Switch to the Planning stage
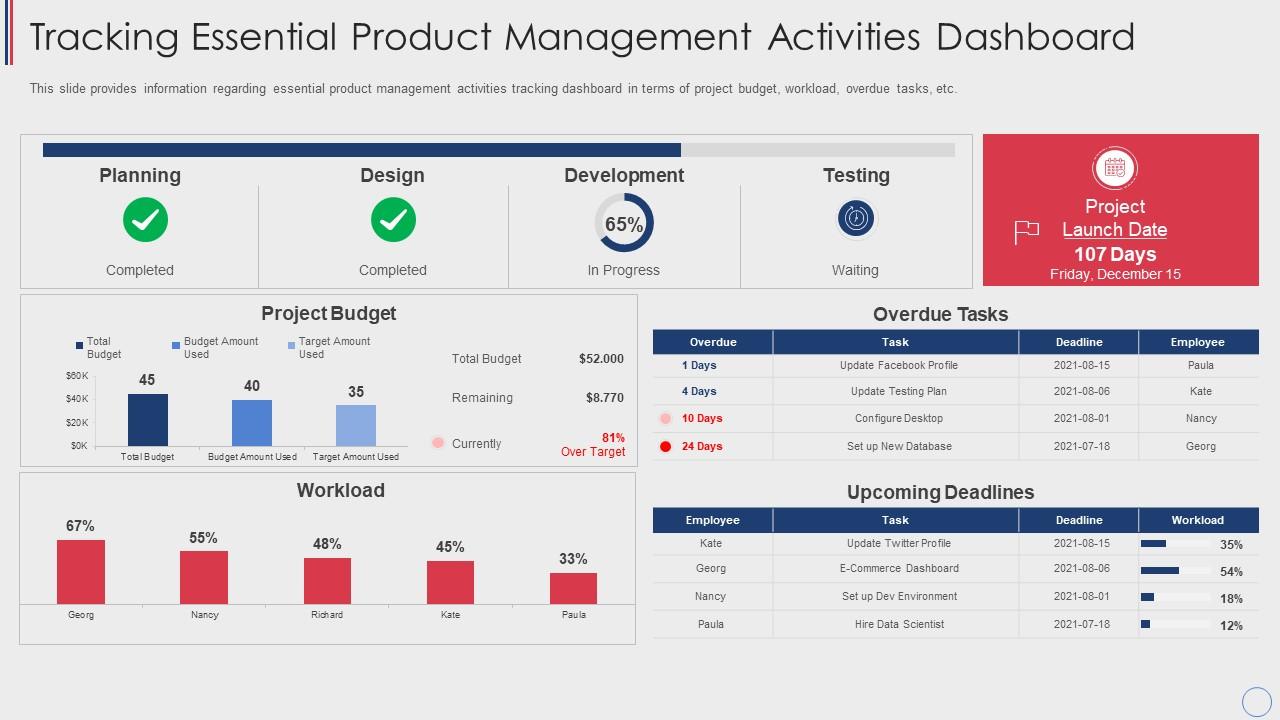The height and width of the screenshot is (720, 1280). pos(140,175)
